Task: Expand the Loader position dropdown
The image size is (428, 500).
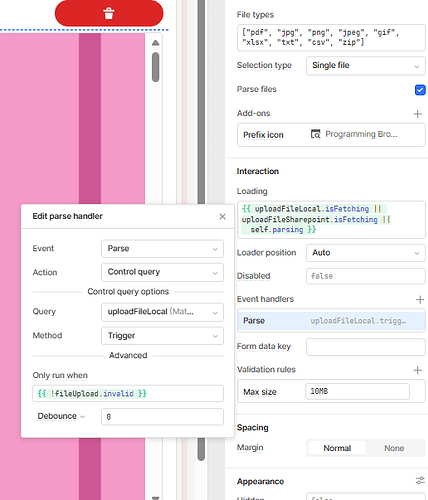Action: [x=366, y=253]
